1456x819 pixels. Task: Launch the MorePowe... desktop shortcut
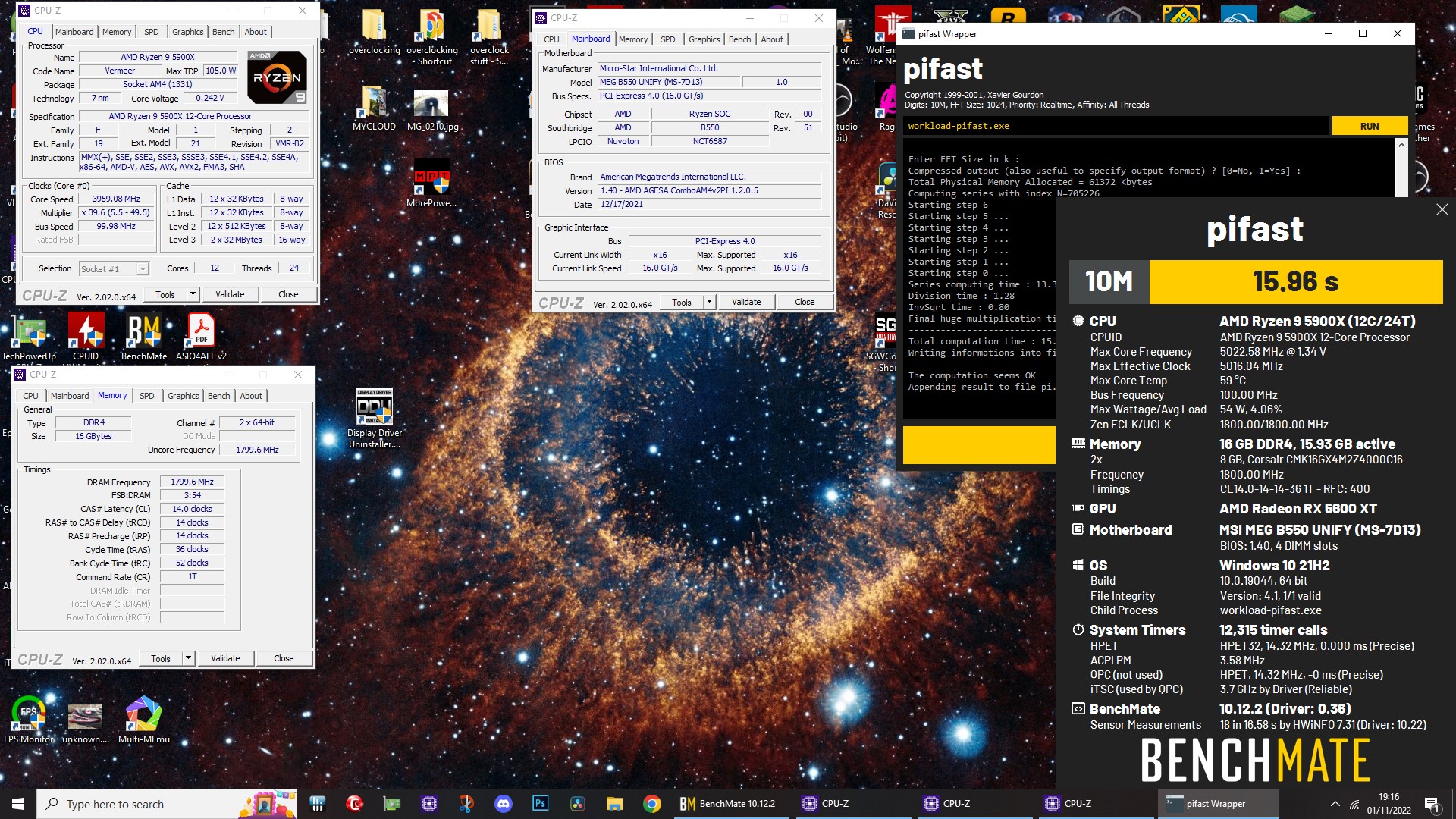[x=431, y=184]
